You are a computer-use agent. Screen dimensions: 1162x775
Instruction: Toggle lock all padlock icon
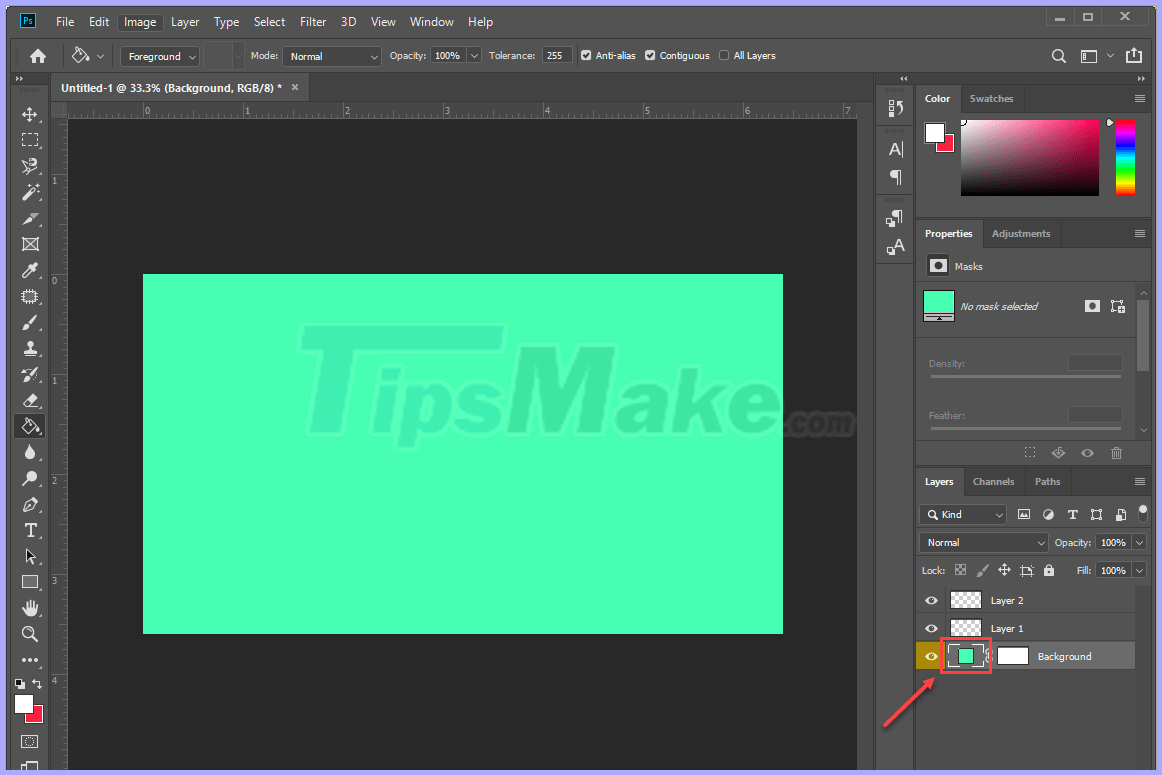(x=1049, y=570)
